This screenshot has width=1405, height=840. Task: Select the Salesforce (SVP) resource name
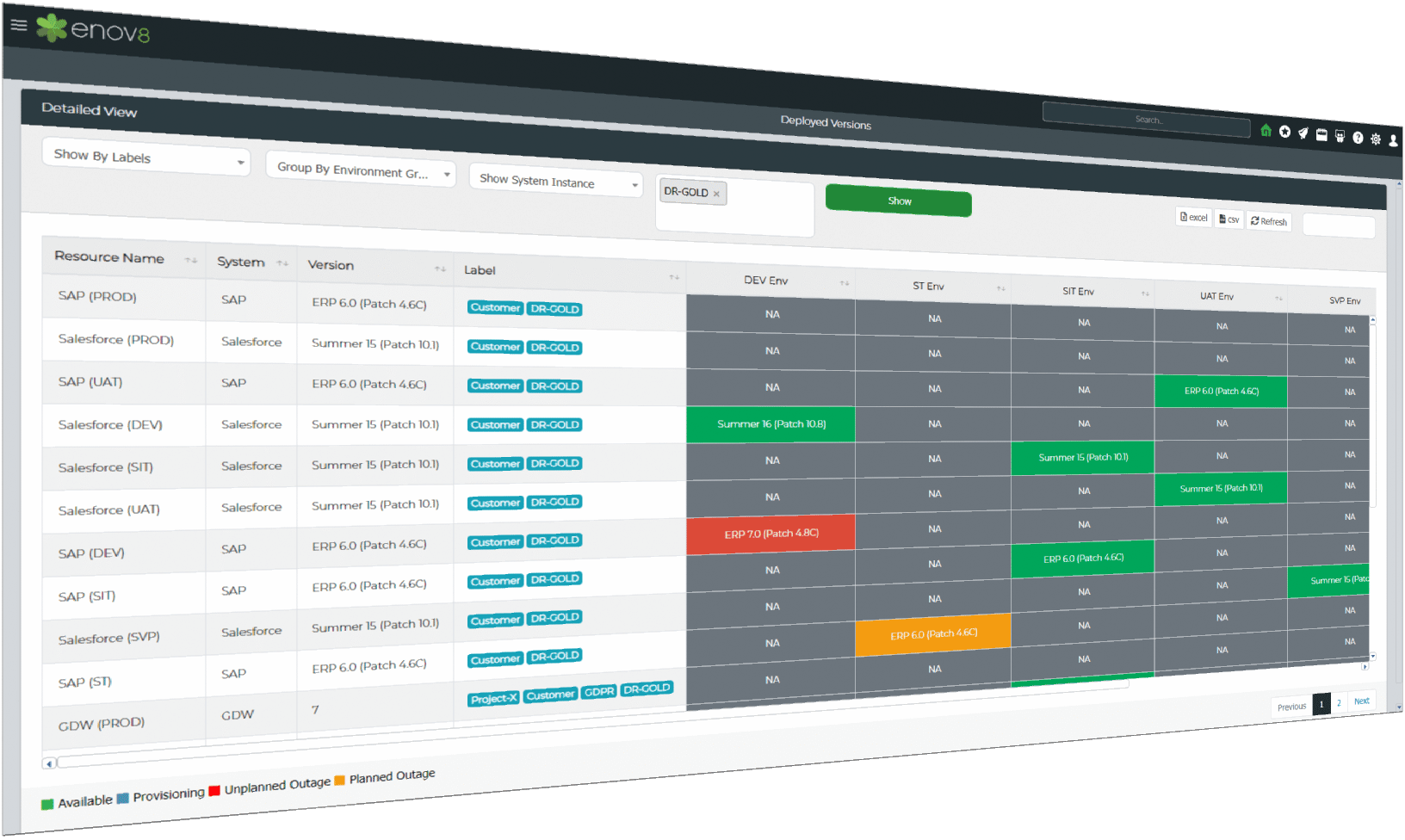[x=109, y=639]
